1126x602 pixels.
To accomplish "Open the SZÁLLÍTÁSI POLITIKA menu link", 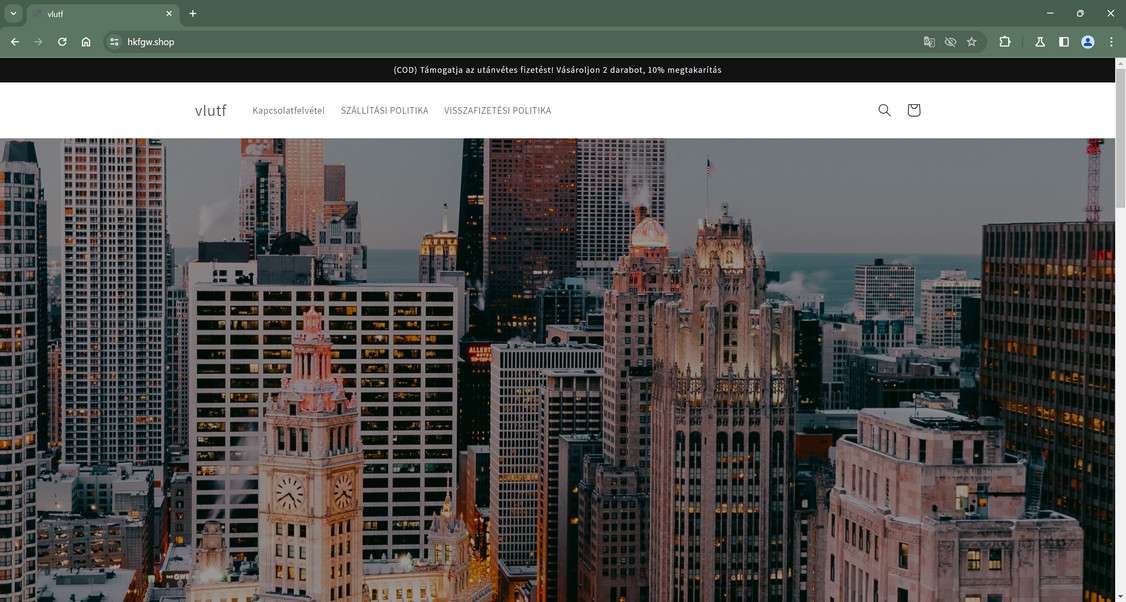I will pyautogui.click(x=384, y=110).
